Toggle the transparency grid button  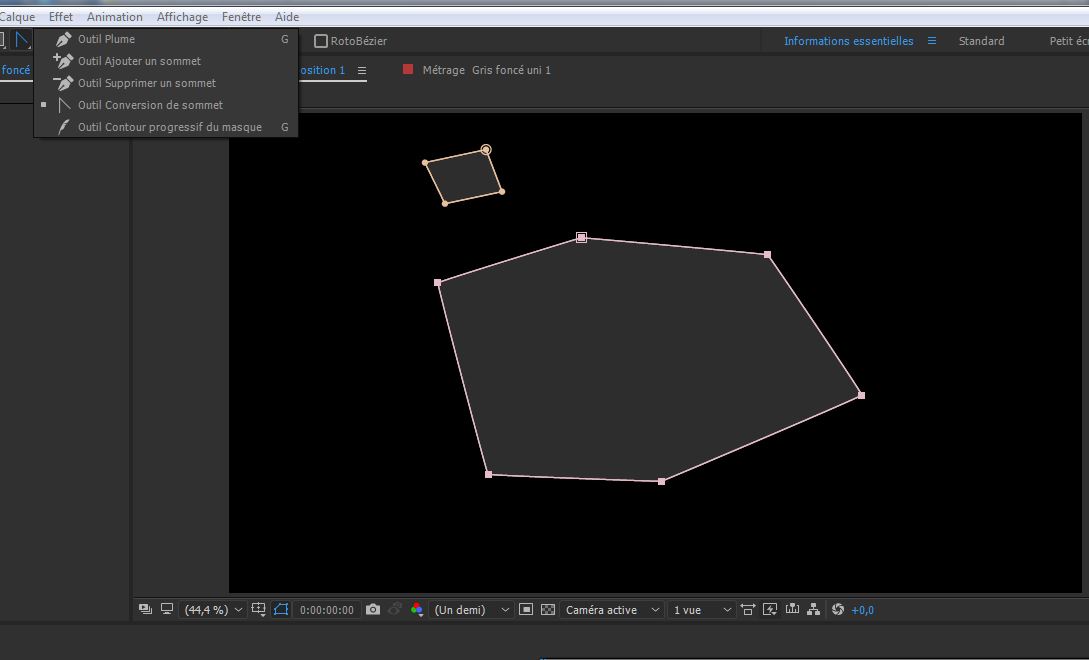point(548,609)
